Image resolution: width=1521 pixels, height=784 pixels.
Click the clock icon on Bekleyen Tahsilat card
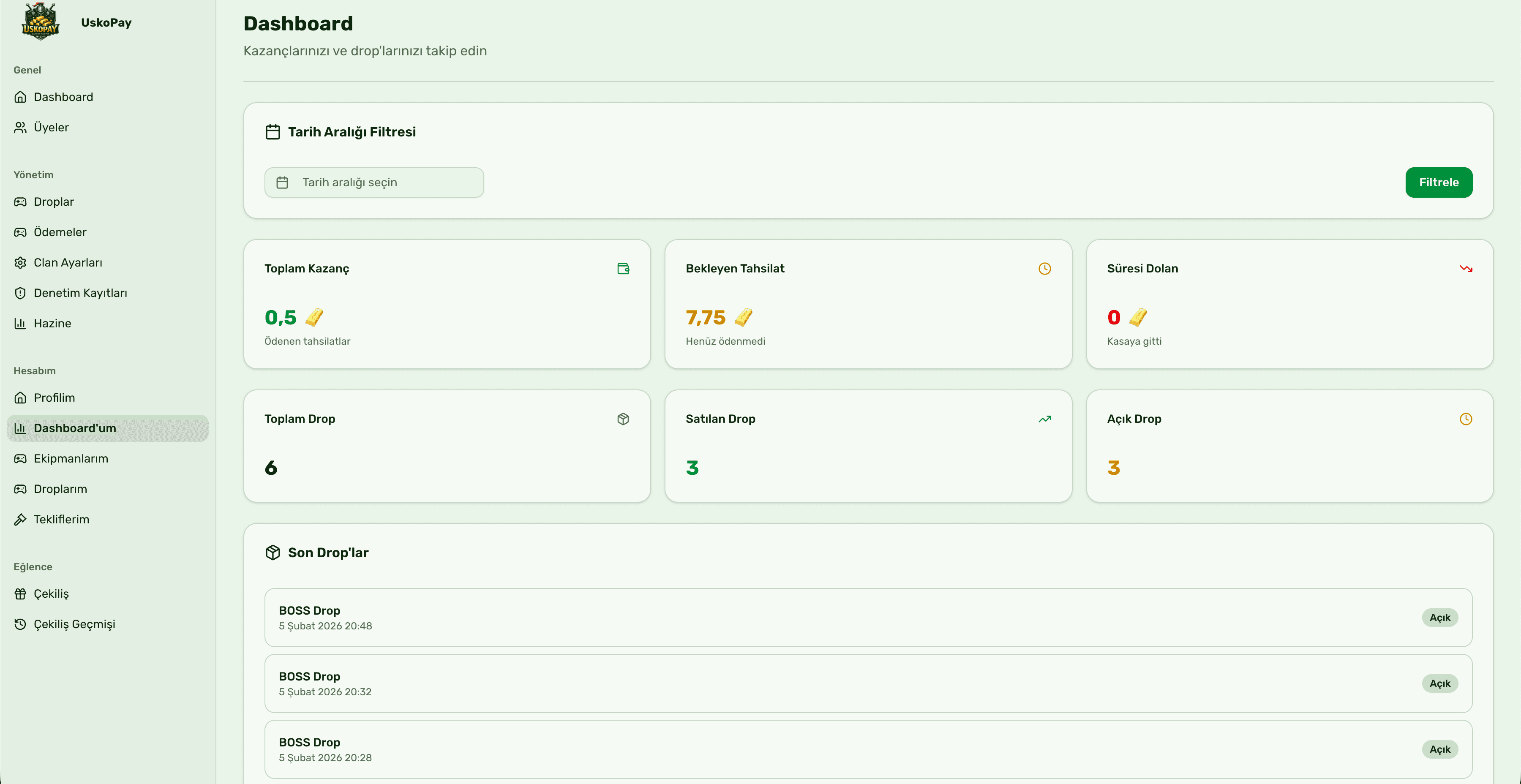(1044, 269)
